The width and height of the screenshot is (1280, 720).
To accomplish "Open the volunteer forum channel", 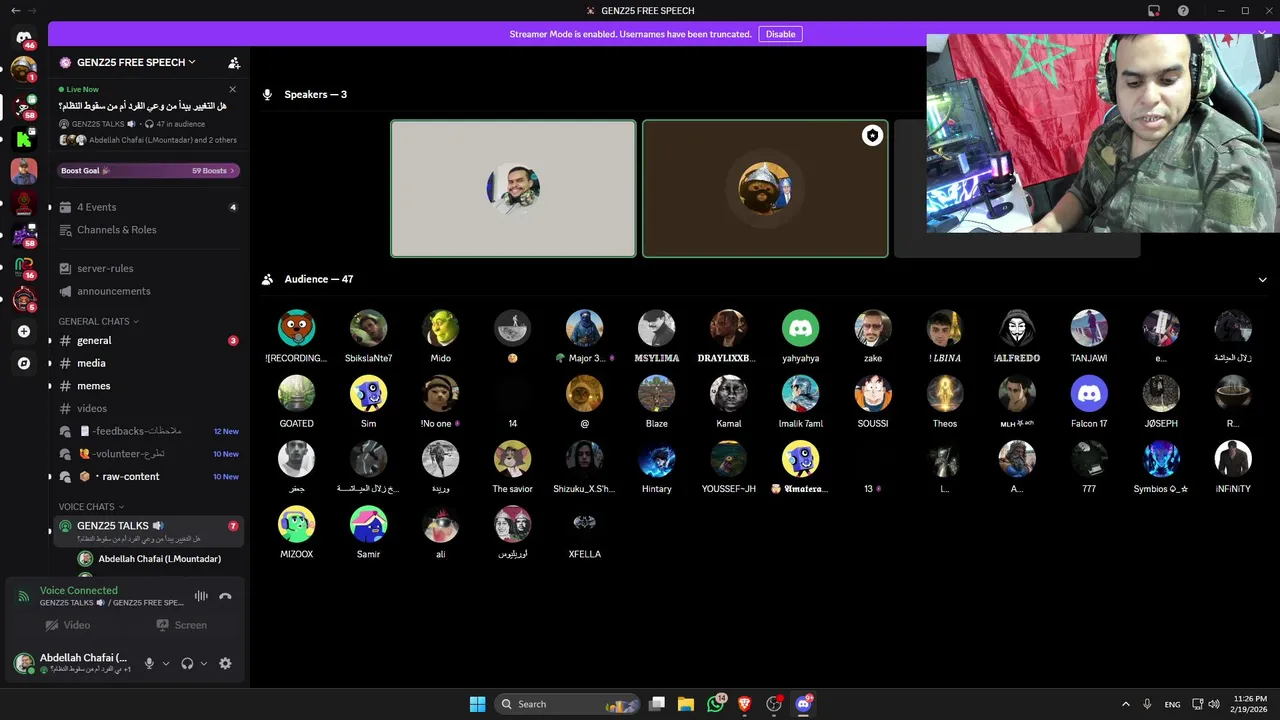I will pyautogui.click(x=148, y=454).
